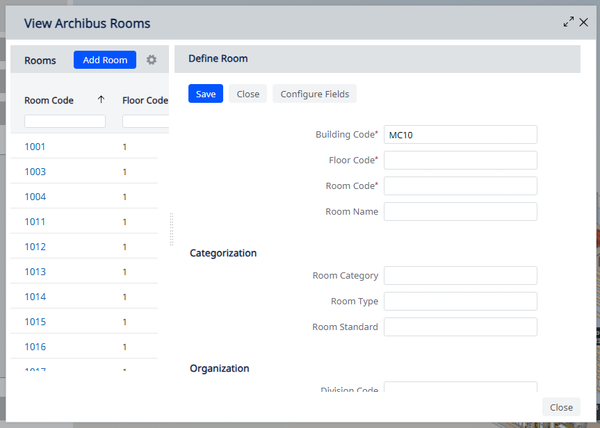Focus the Floor Code filter box

(x=145, y=121)
